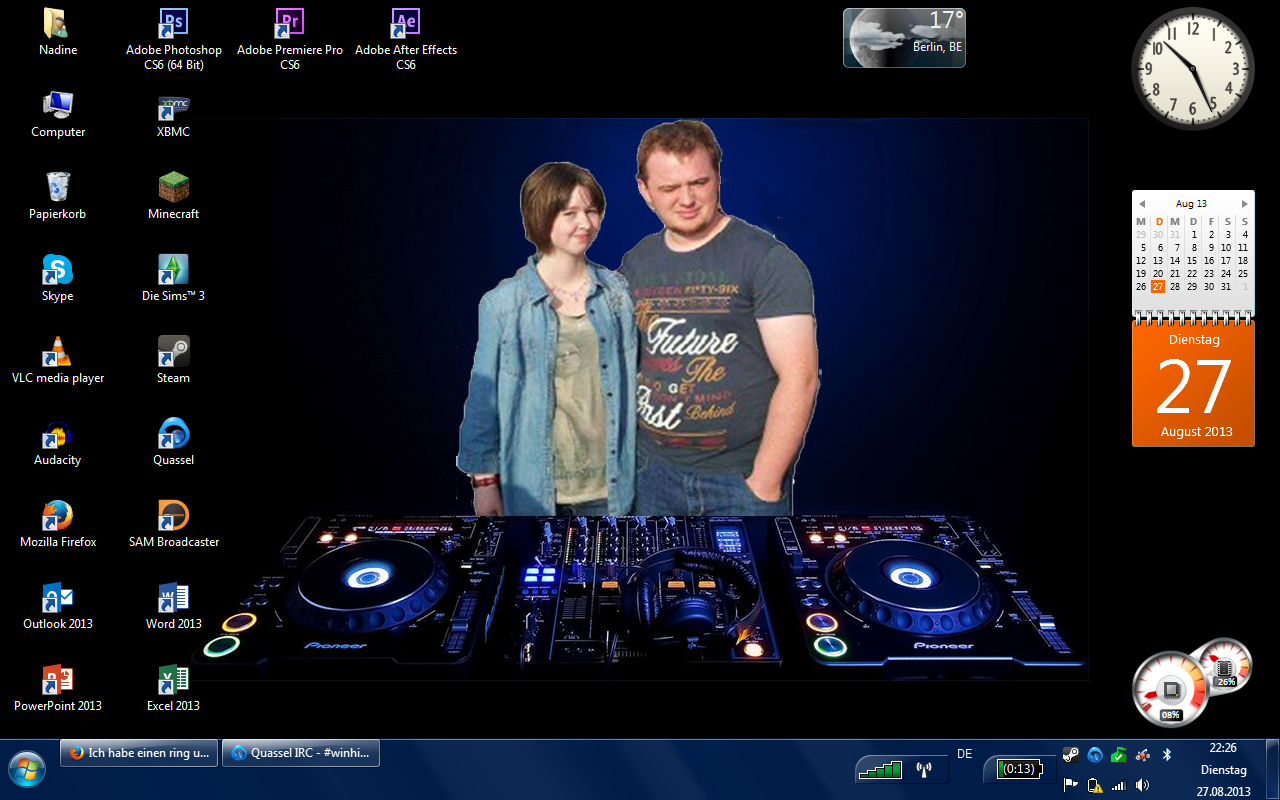Select the SAM Broadcaster icon
The image size is (1280, 800).
point(173,516)
